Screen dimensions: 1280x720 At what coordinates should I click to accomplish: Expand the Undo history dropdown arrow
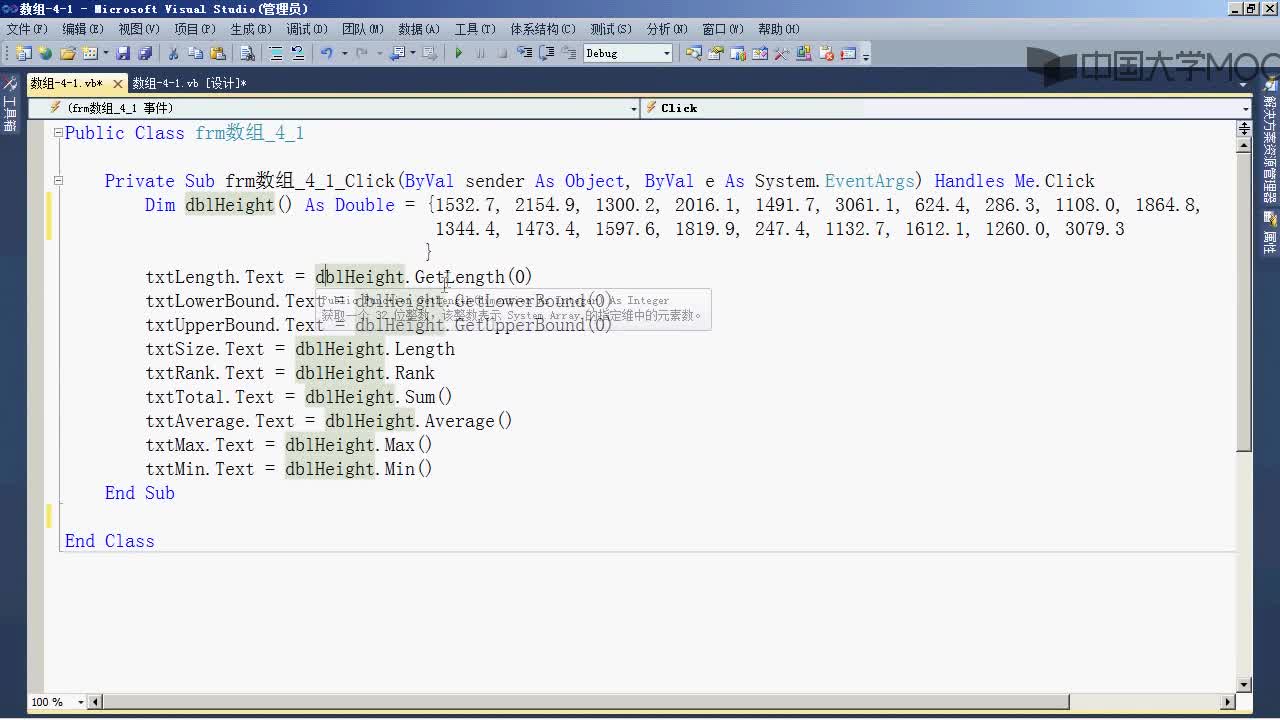point(344,53)
